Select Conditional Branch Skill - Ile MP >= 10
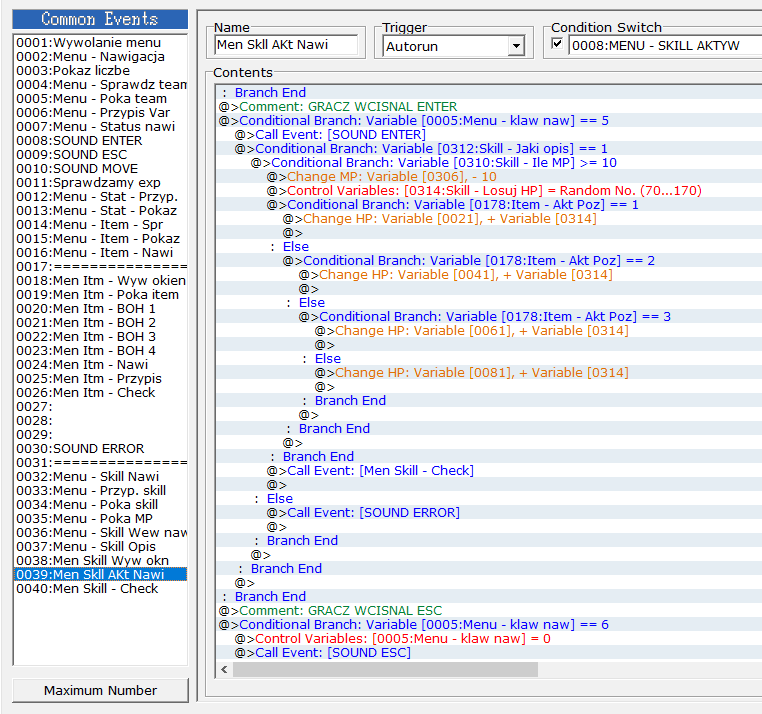The width and height of the screenshot is (762, 714). tap(489, 163)
